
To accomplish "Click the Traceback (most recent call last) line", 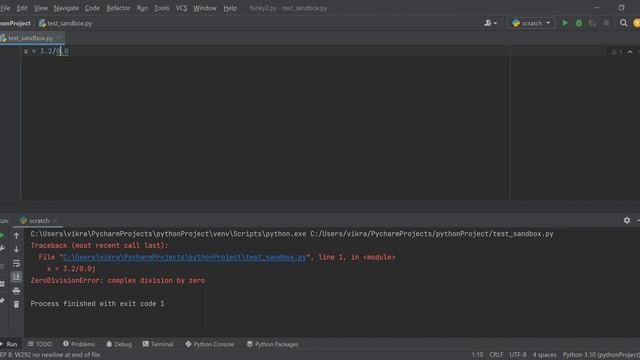I will (99, 246).
